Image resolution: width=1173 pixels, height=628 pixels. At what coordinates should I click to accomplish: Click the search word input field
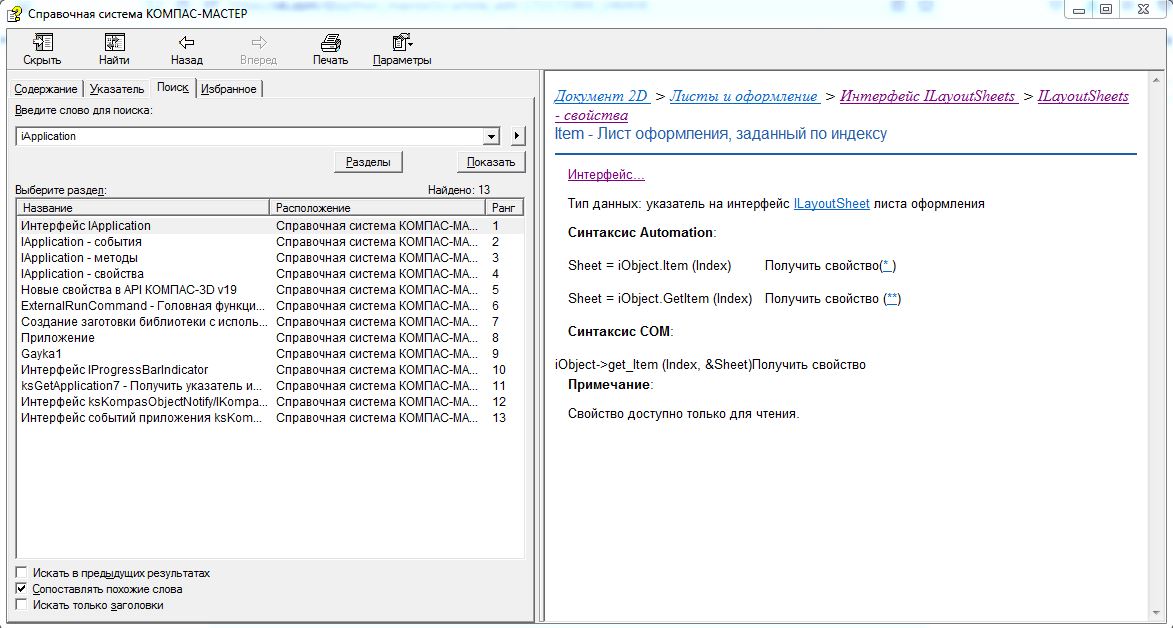tap(249, 136)
